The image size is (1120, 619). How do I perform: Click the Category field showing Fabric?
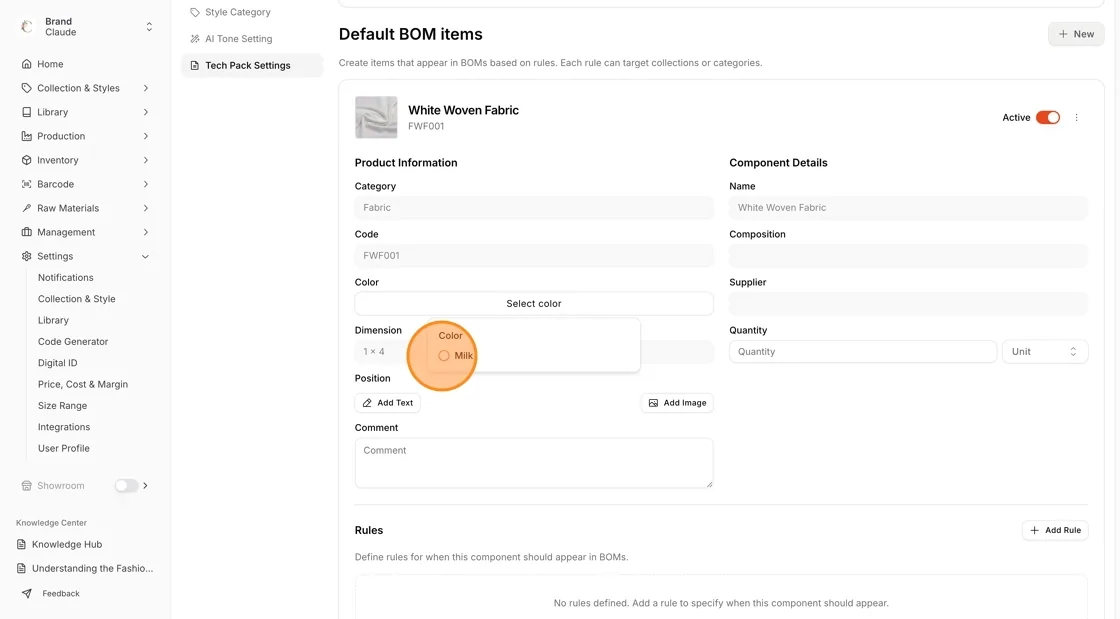534,208
